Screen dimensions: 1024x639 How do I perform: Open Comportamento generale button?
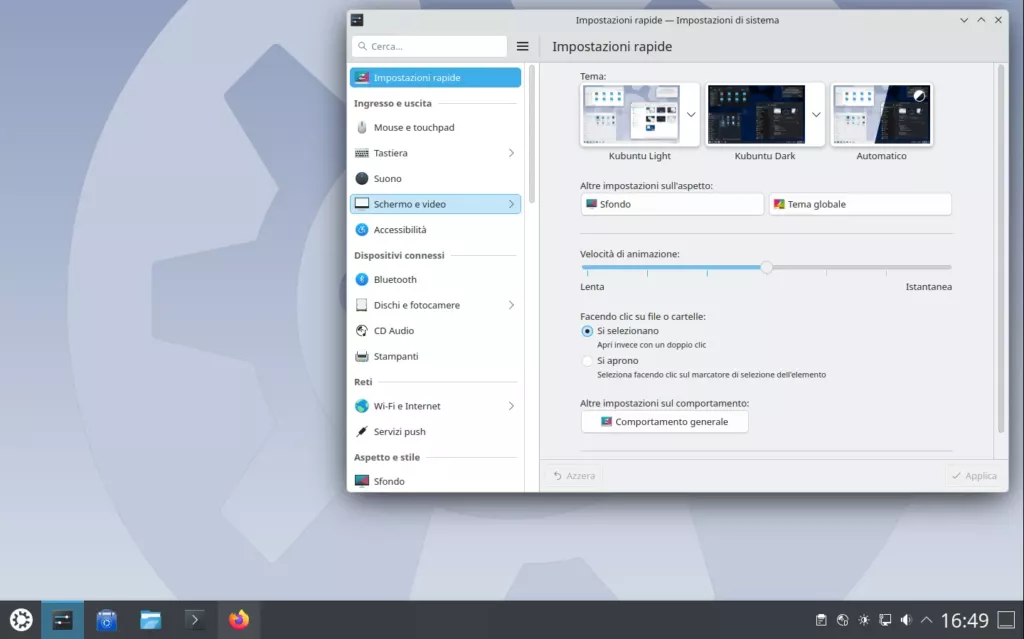664,421
